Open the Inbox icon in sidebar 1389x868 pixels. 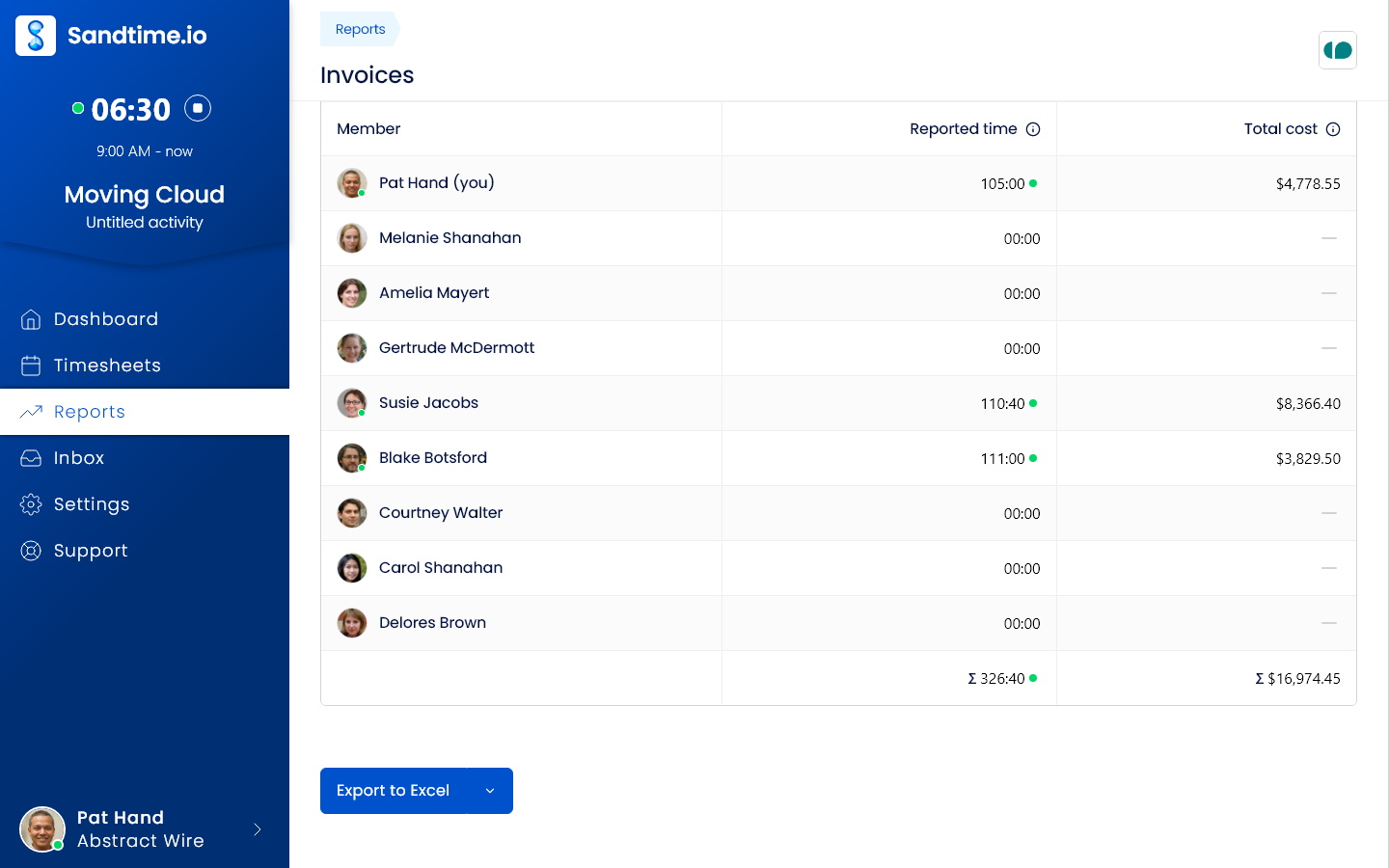click(31, 458)
